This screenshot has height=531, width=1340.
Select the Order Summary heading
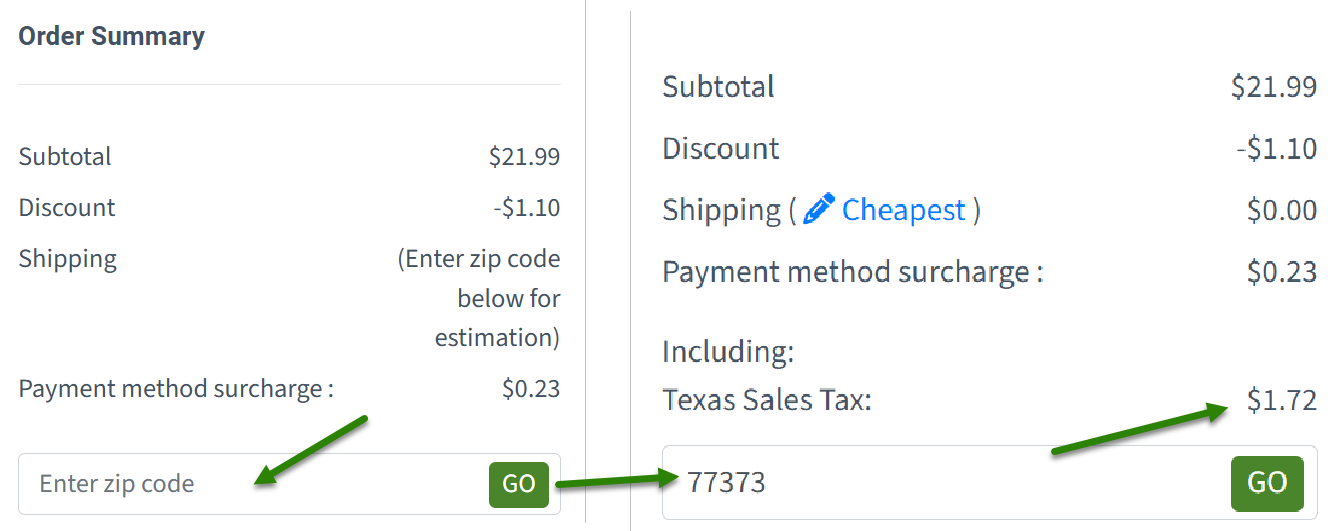click(x=111, y=36)
